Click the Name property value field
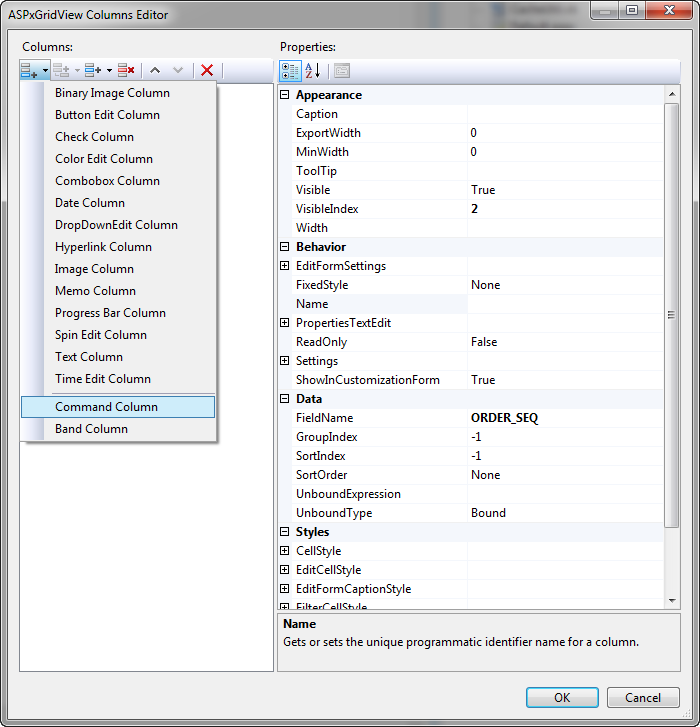Image resolution: width=700 pixels, height=727 pixels. click(565, 304)
